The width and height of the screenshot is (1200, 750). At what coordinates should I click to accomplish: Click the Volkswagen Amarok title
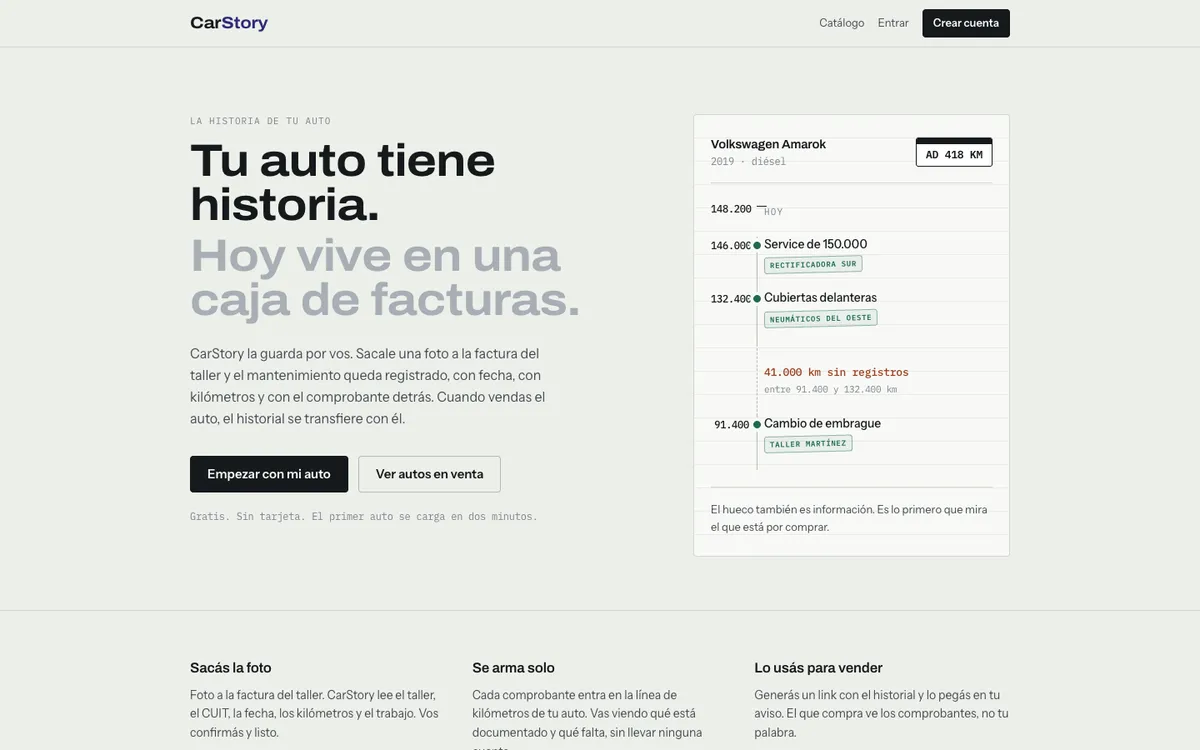[x=768, y=144]
